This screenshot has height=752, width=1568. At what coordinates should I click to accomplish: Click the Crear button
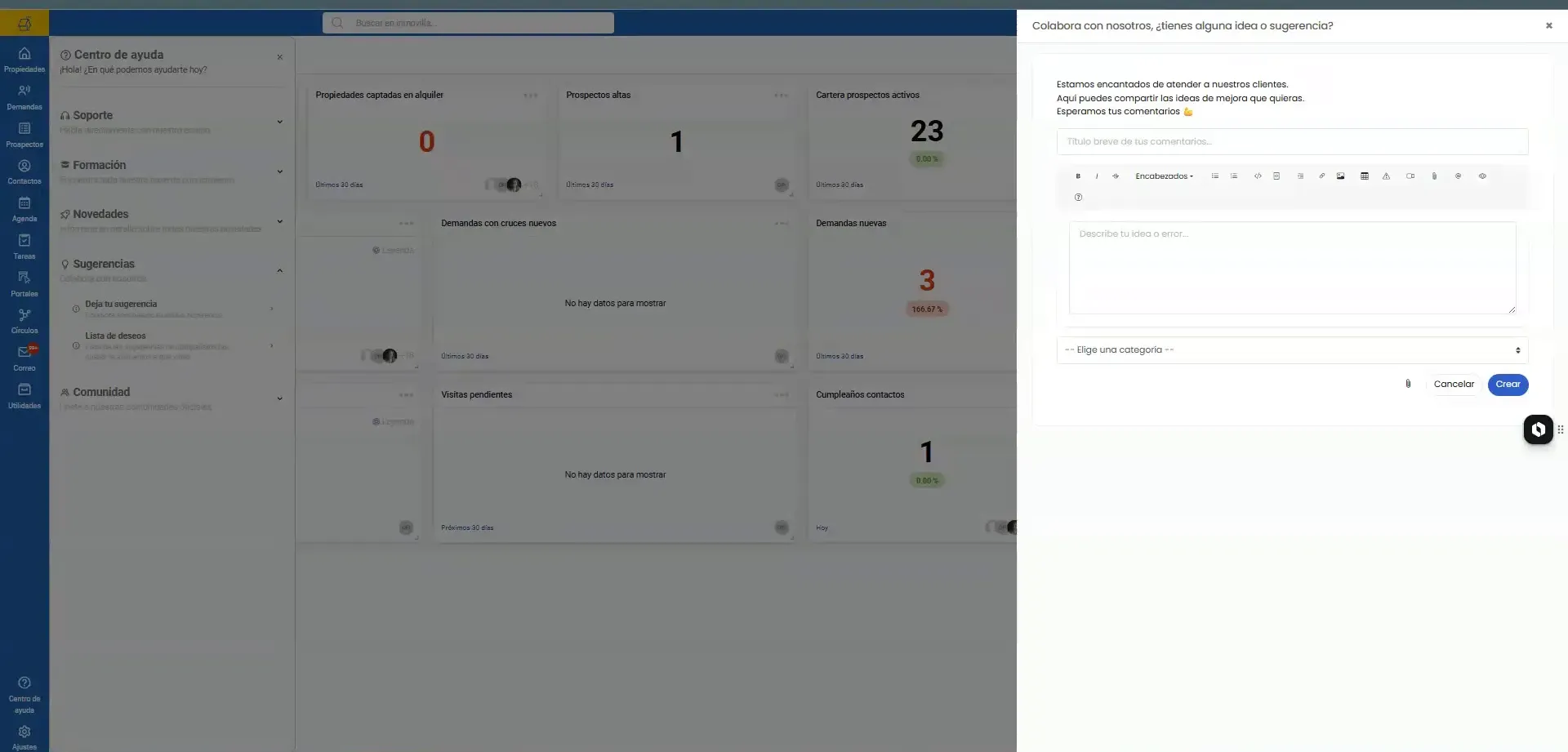coord(1508,385)
